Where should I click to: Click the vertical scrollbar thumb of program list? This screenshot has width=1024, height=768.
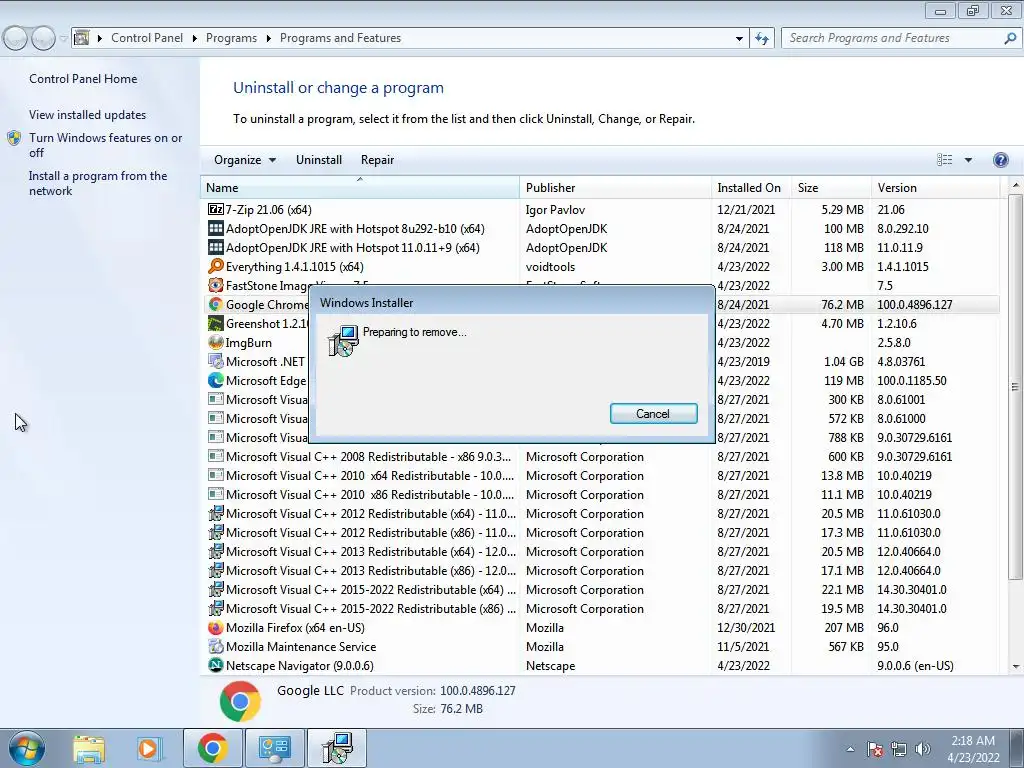[x=1015, y=387]
